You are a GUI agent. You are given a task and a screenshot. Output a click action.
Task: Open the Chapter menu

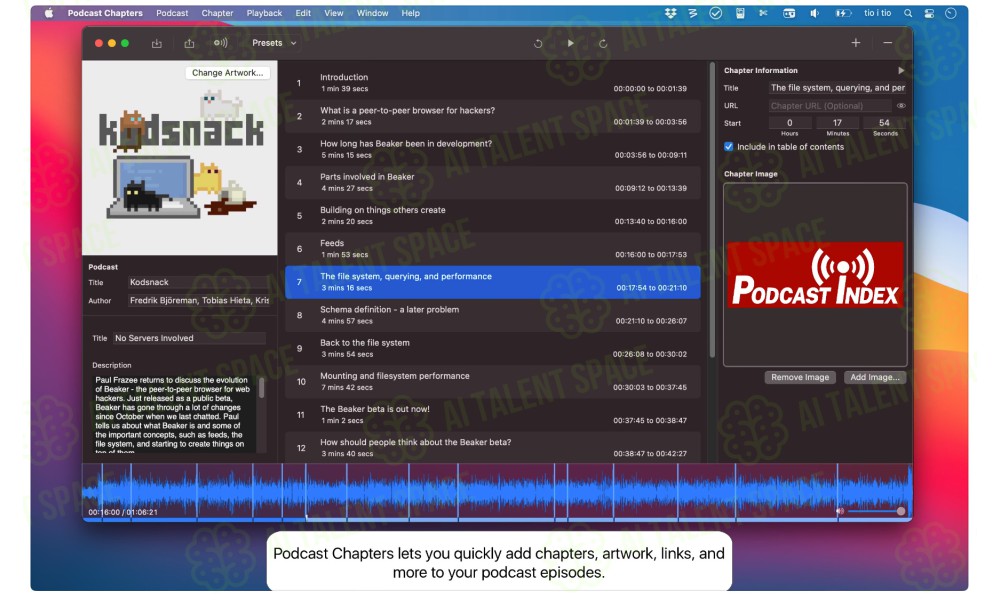tap(217, 13)
